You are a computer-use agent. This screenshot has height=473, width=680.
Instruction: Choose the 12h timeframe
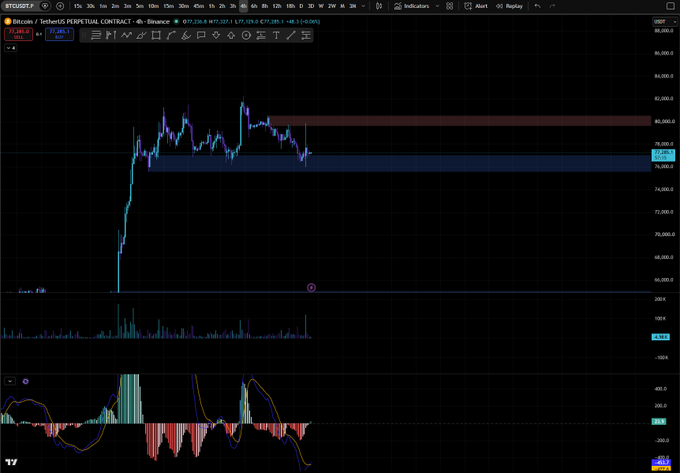(277, 6)
